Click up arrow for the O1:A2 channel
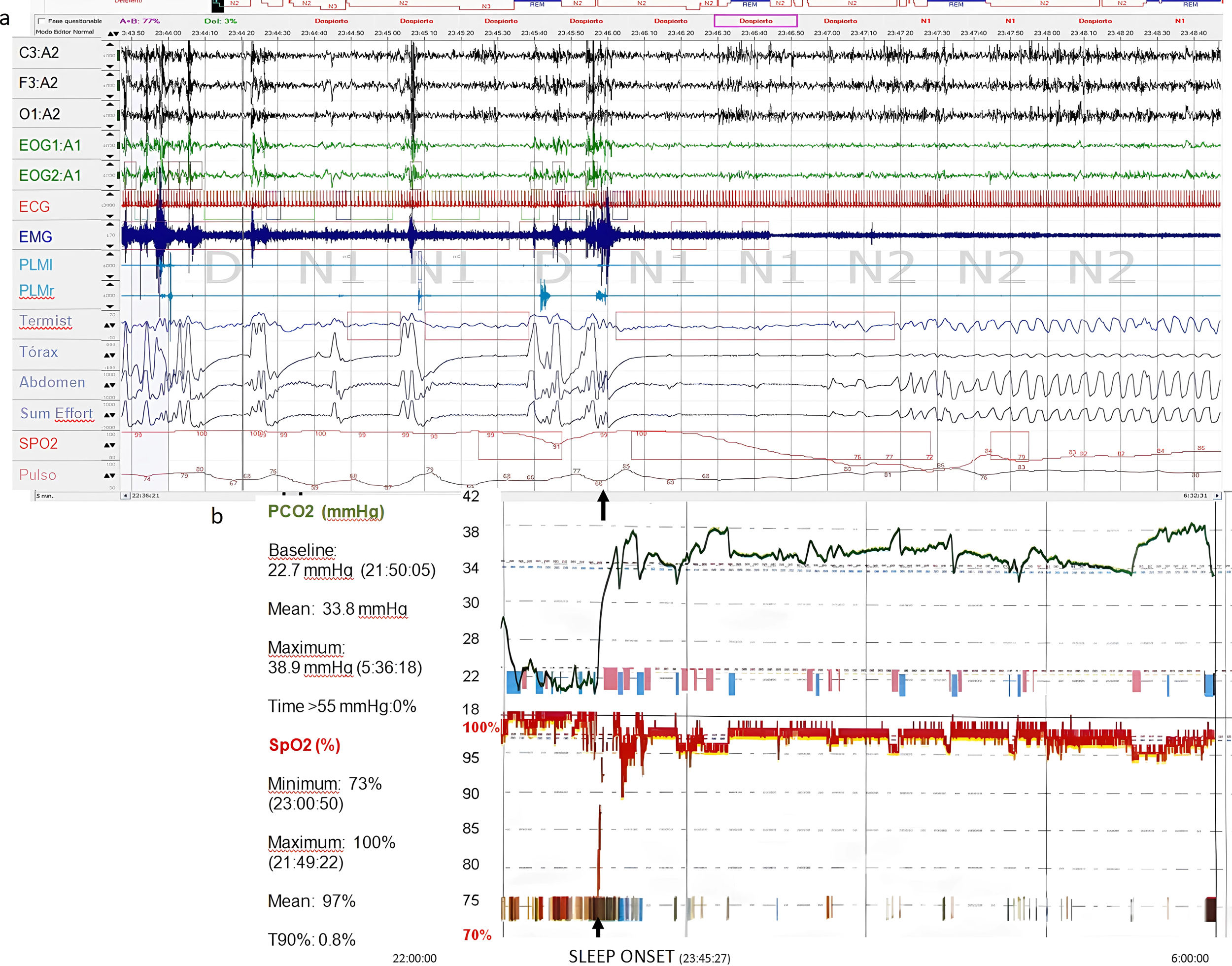Viewport: 1232px width, 966px height. 110,104
